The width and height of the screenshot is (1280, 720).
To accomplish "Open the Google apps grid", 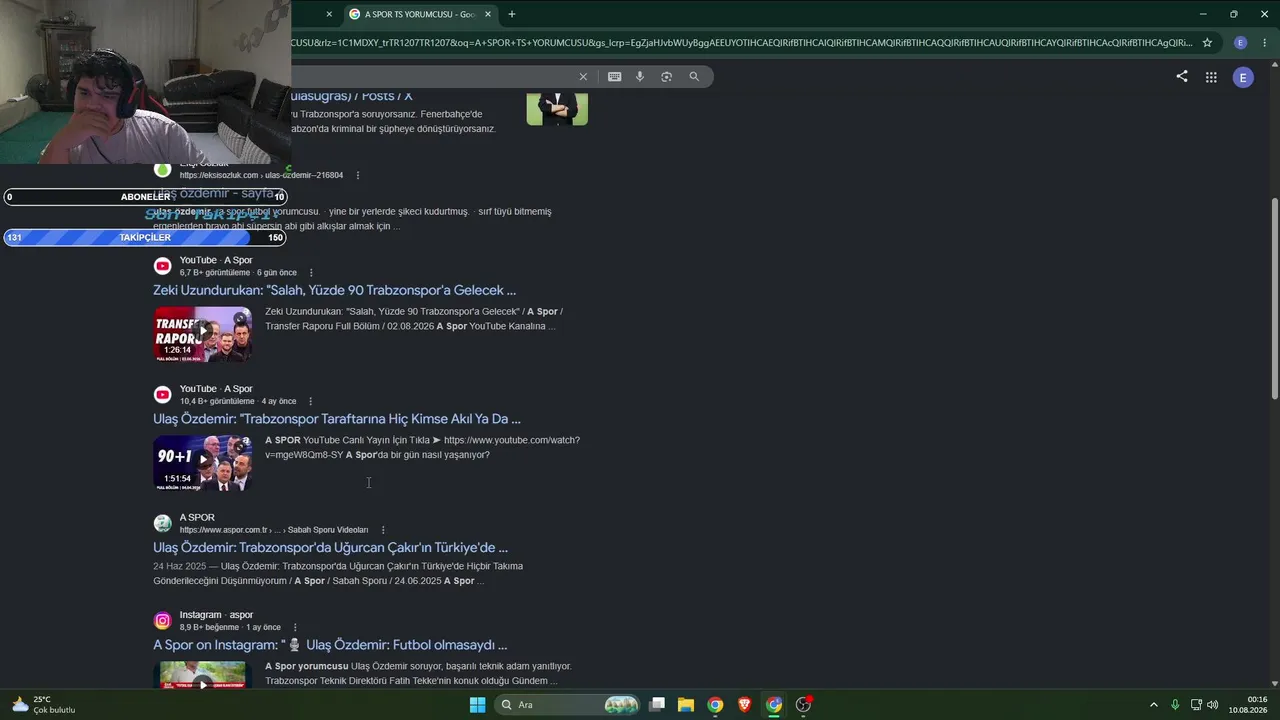I will tap(1211, 77).
